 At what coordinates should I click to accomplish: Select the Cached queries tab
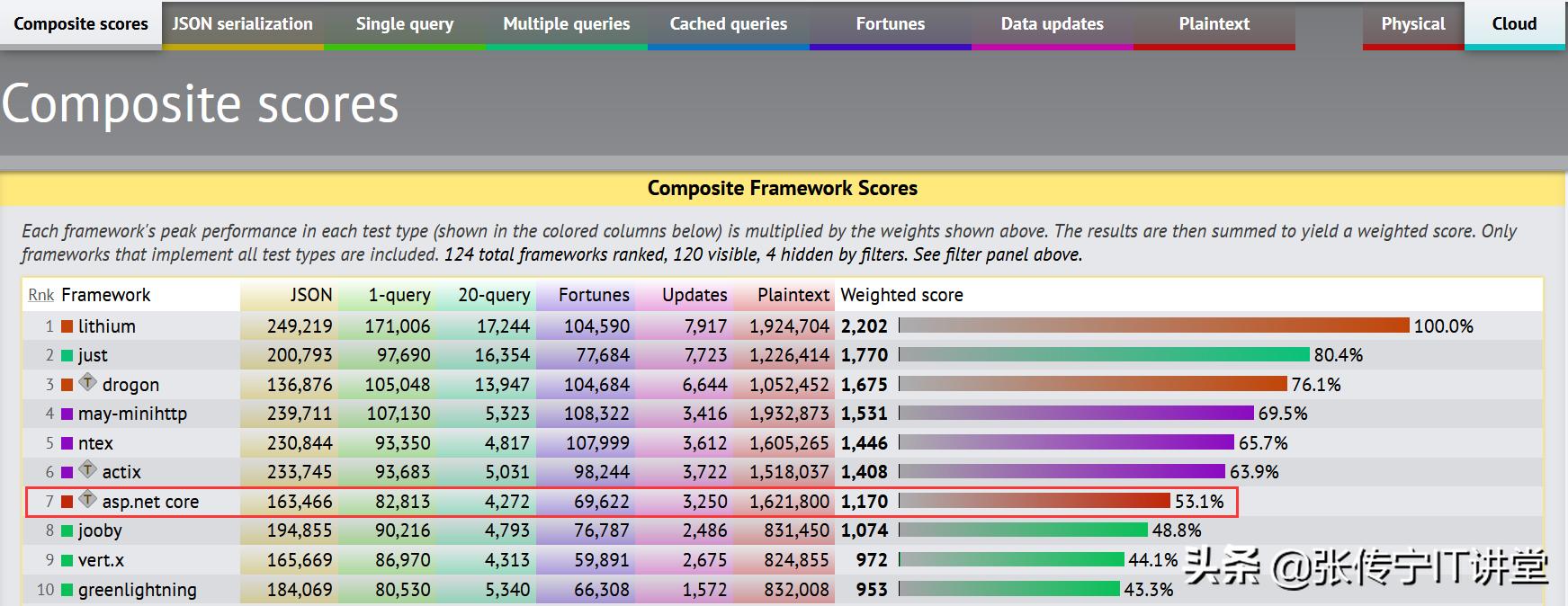728,24
